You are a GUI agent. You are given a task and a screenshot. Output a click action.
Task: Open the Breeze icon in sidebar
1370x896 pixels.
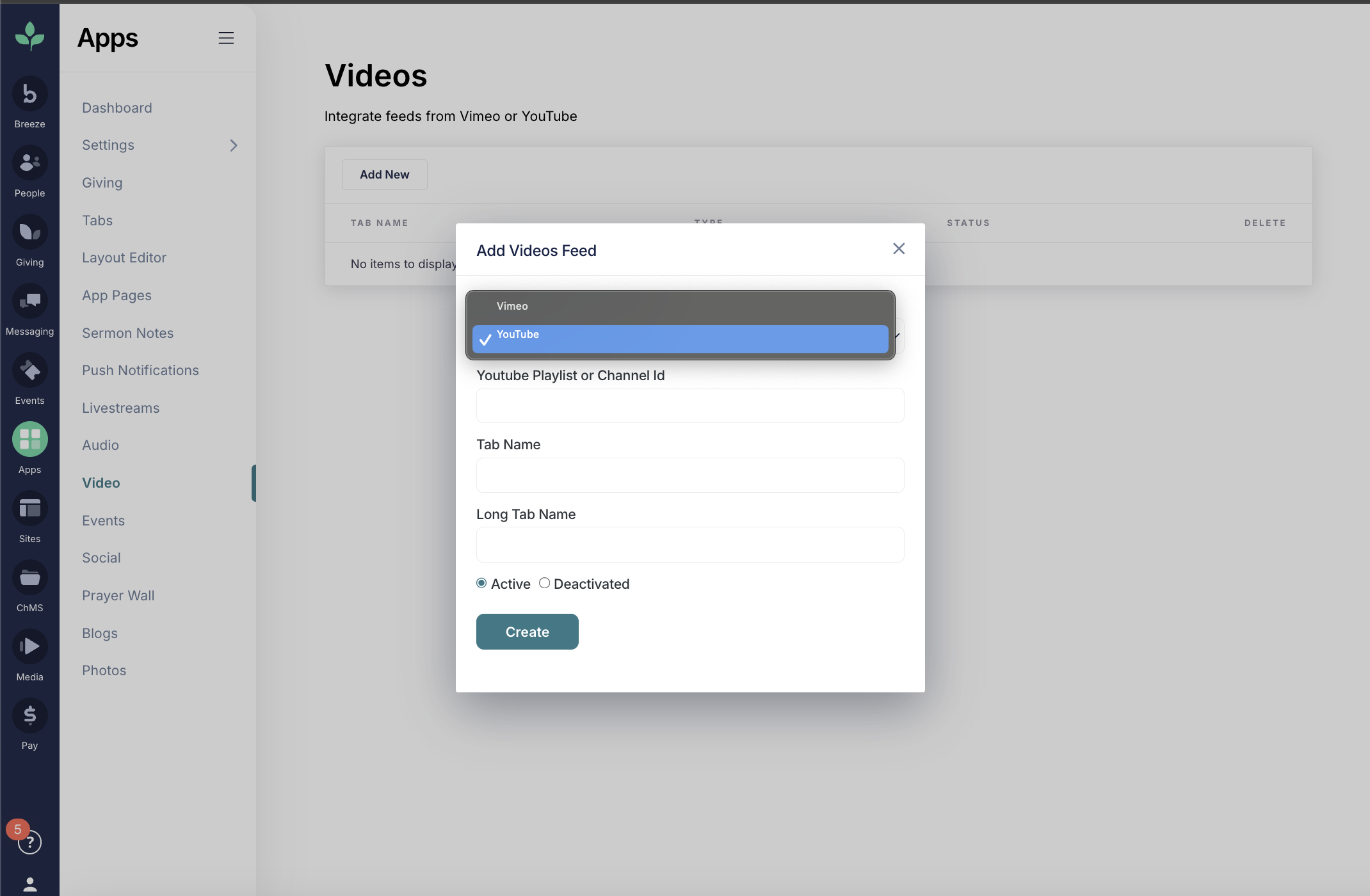(x=29, y=94)
